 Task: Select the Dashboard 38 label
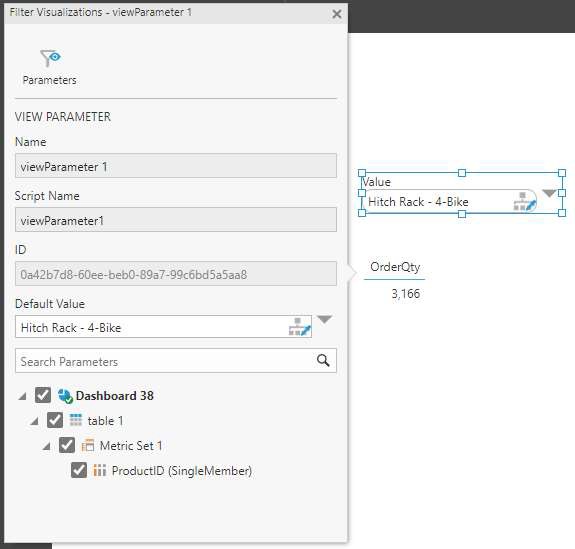pyautogui.click(x=115, y=396)
